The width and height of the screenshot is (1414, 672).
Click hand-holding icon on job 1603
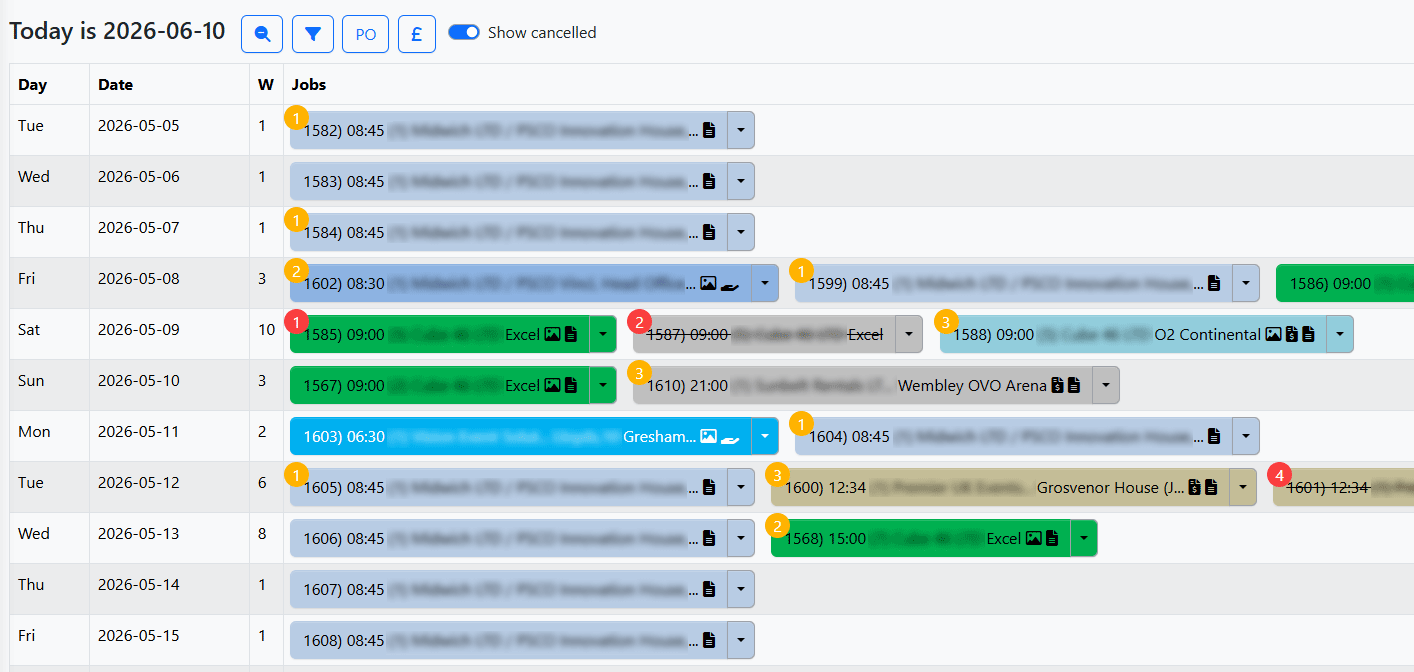point(729,436)
